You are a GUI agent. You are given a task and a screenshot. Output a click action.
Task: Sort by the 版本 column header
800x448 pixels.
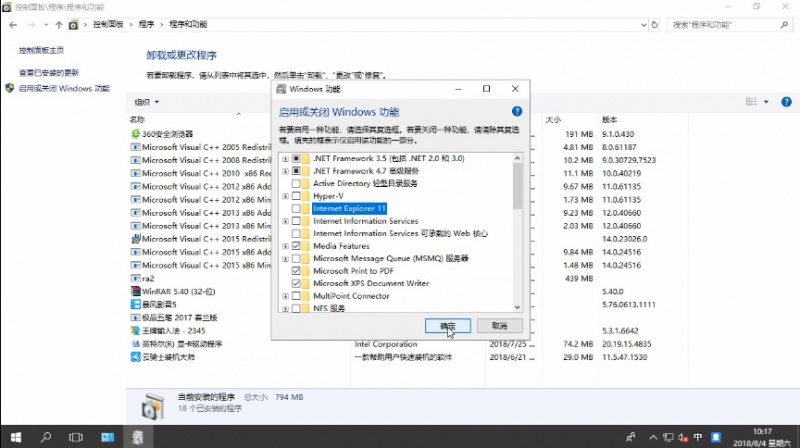click(x=609, y=119)
